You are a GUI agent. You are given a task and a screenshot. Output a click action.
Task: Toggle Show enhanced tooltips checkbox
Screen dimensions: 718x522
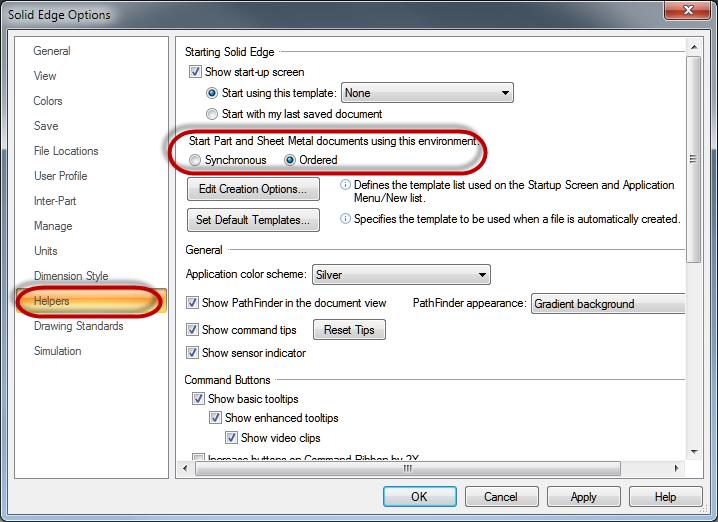point(215,418)
